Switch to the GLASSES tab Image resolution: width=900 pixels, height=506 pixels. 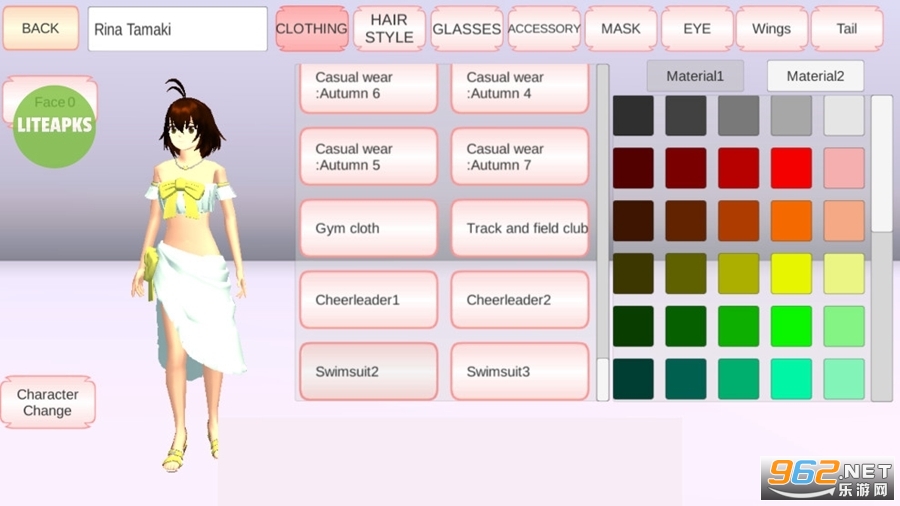pos(466,29)
